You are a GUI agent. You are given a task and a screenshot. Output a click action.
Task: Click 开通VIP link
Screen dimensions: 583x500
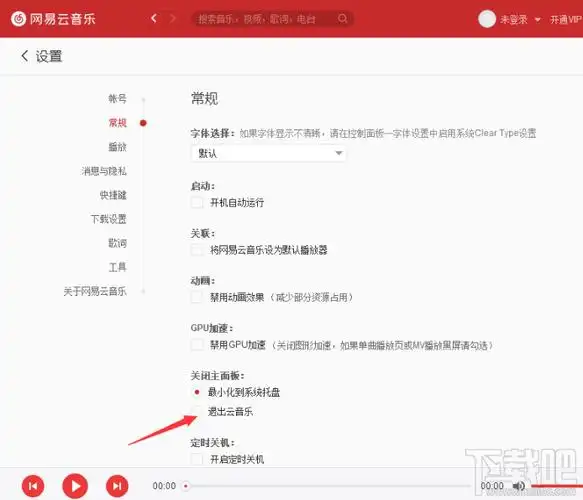tap(566, 19)
